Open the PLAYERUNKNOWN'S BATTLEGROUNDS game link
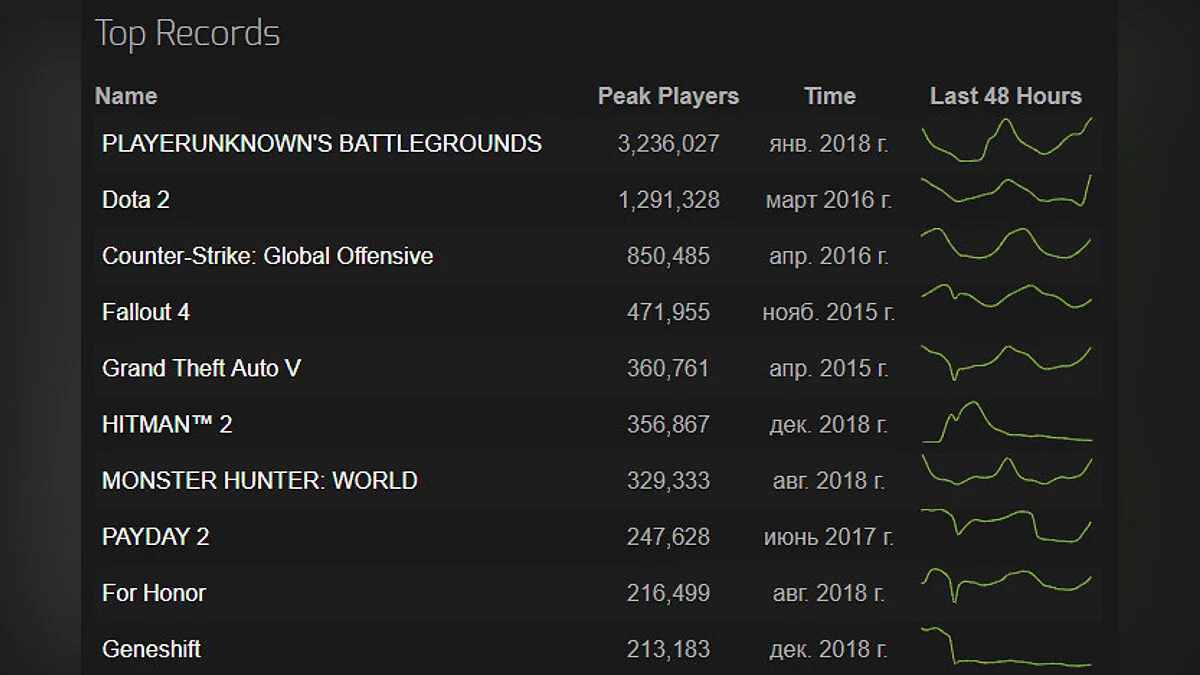 pyautogui.click(x=321, y=143)
